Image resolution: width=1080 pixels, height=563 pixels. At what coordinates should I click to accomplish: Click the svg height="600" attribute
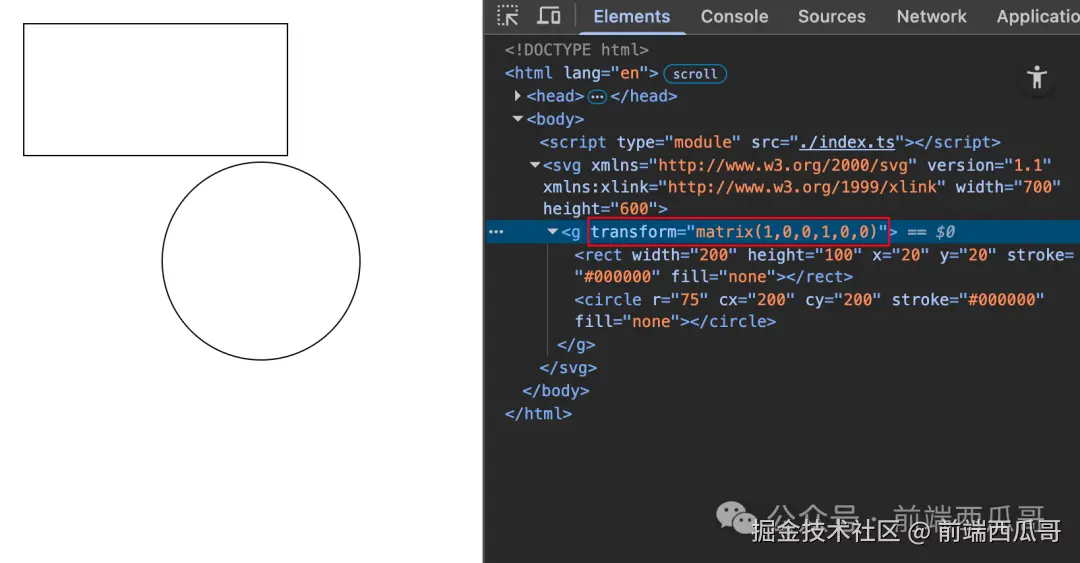[600, 209]
